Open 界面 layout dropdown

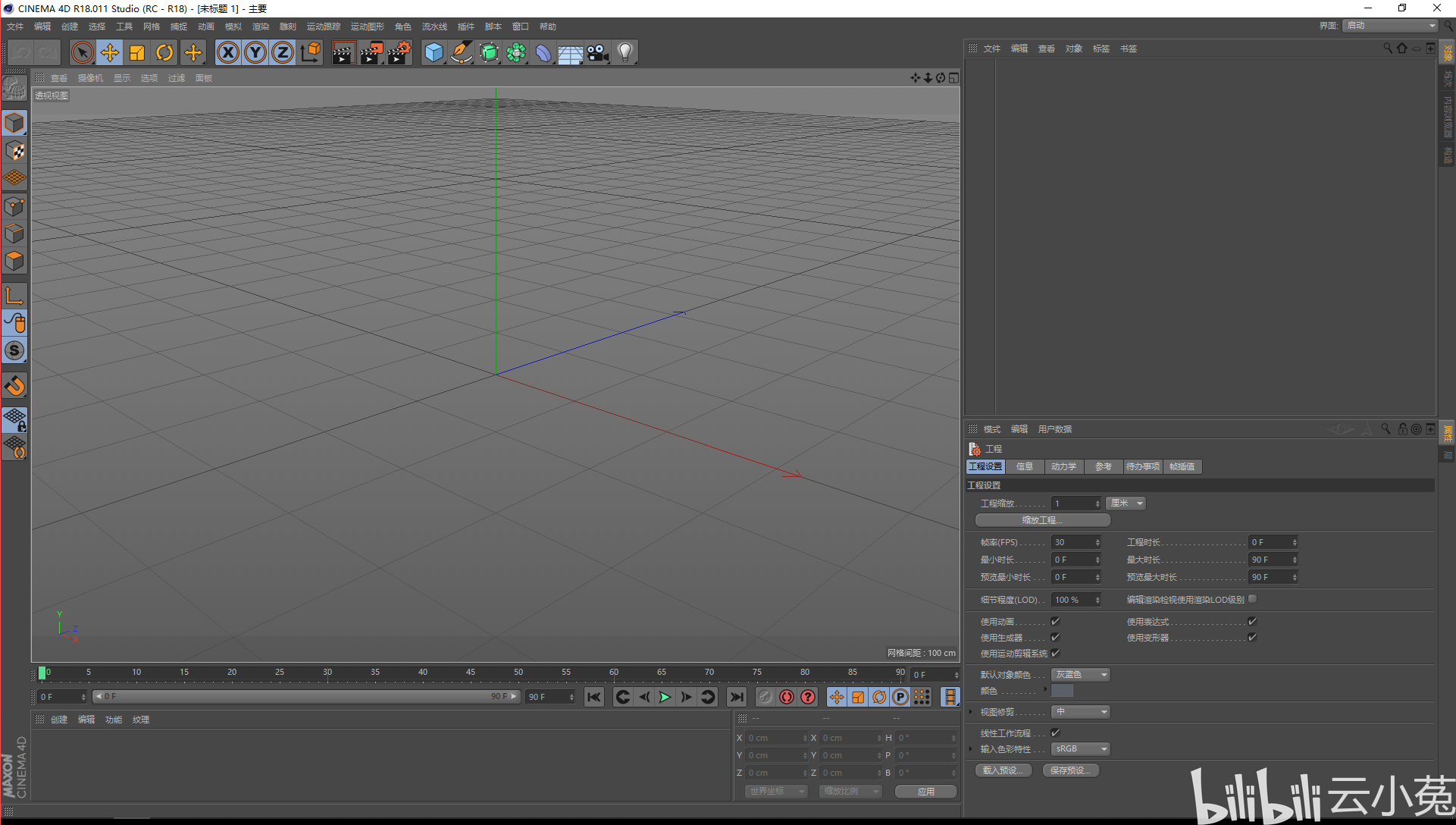point(1390,26)
